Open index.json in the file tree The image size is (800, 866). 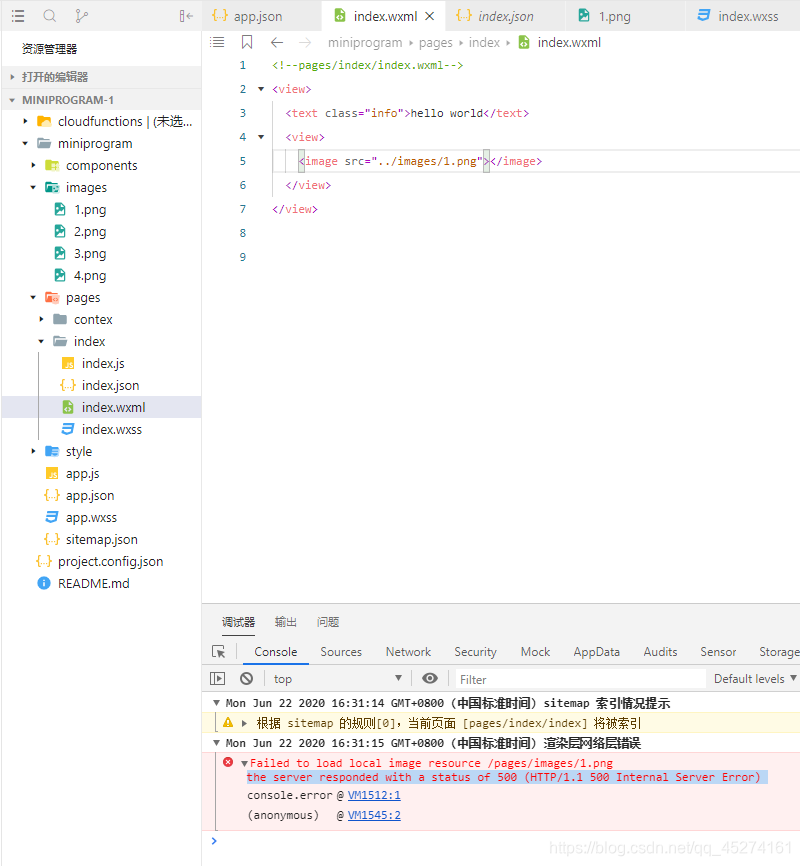click(102, 386)
